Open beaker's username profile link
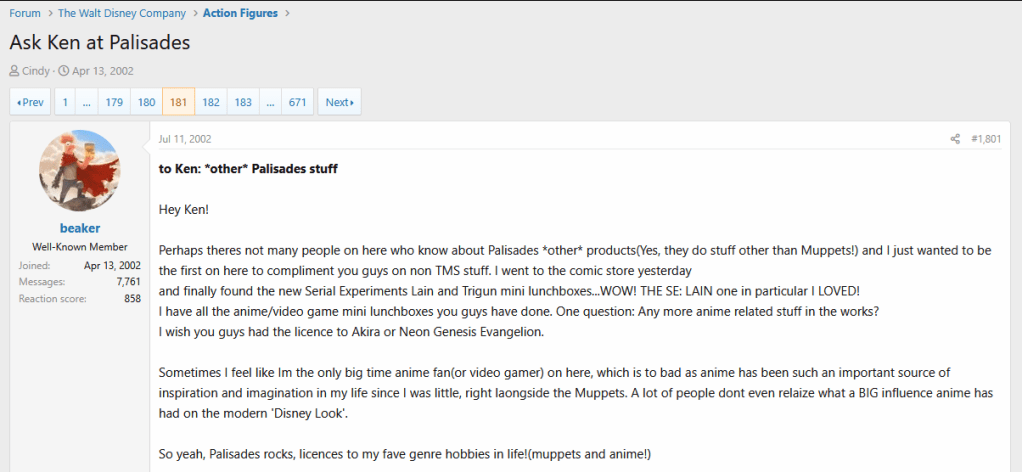The image size is (1022, 472). [x=79, y=228]
